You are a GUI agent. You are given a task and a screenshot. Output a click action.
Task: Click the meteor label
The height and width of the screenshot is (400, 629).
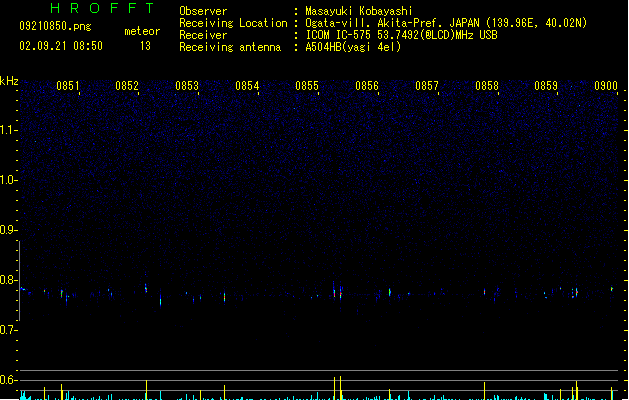[x=142, y=31]
